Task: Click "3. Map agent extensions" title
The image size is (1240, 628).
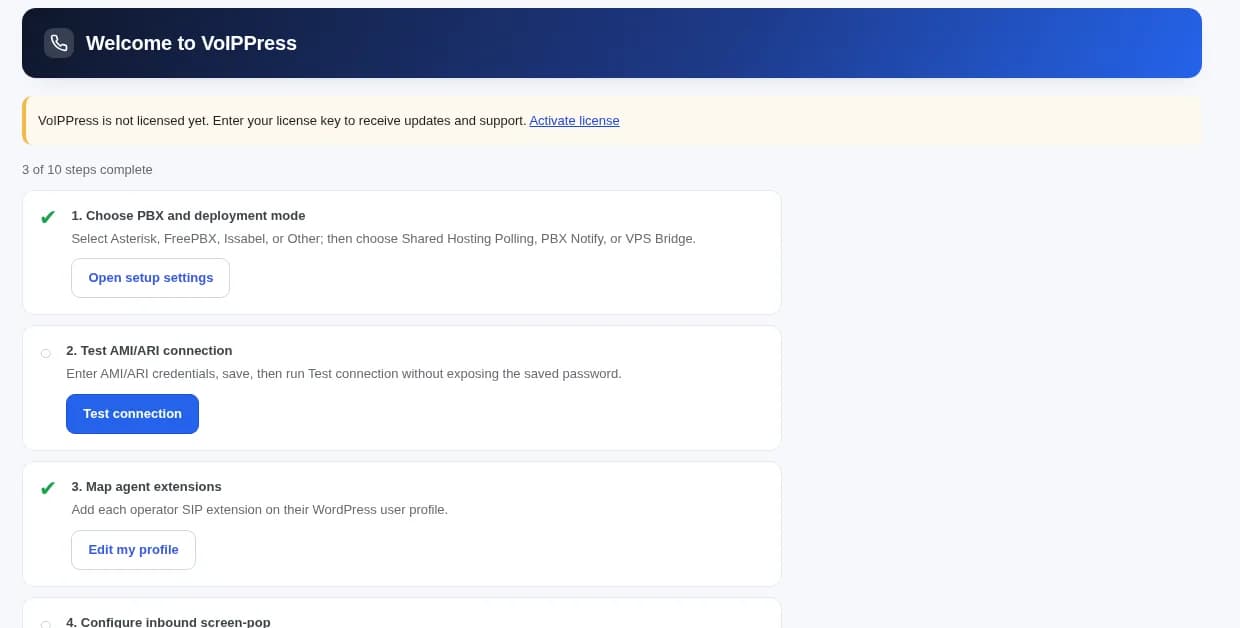Action: 146,487
